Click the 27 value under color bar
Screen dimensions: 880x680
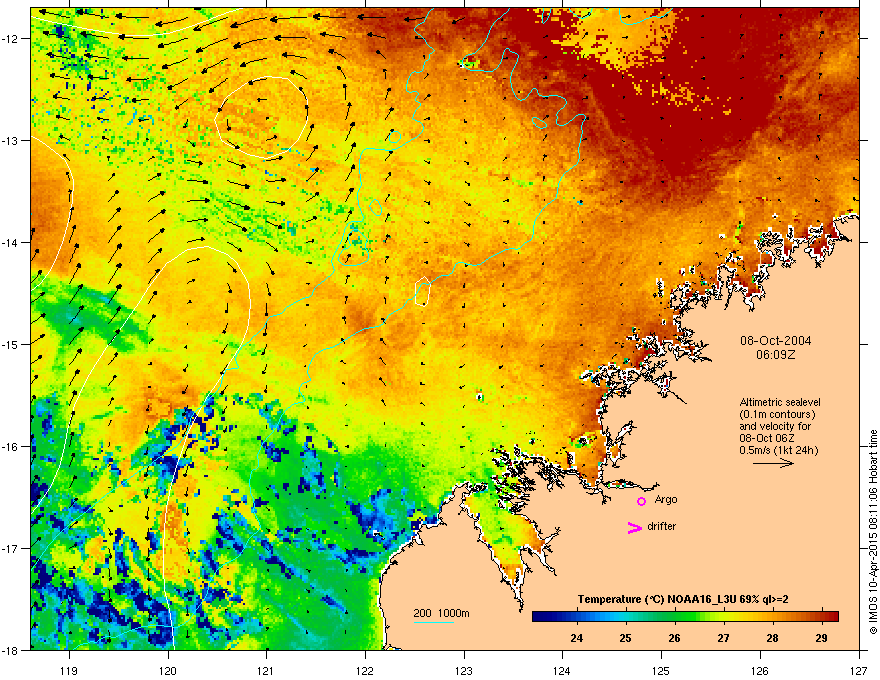pos(723,638)
